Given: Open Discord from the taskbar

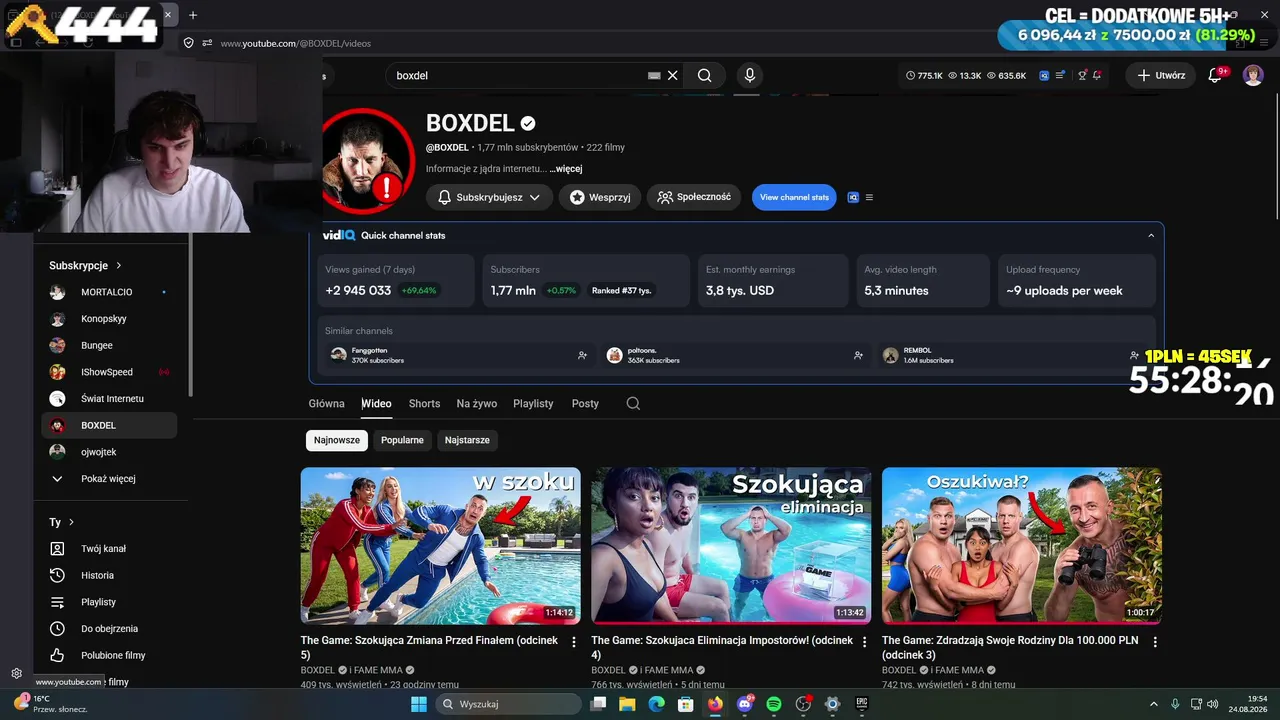Looking at the screenshot, I should point(744,704).
